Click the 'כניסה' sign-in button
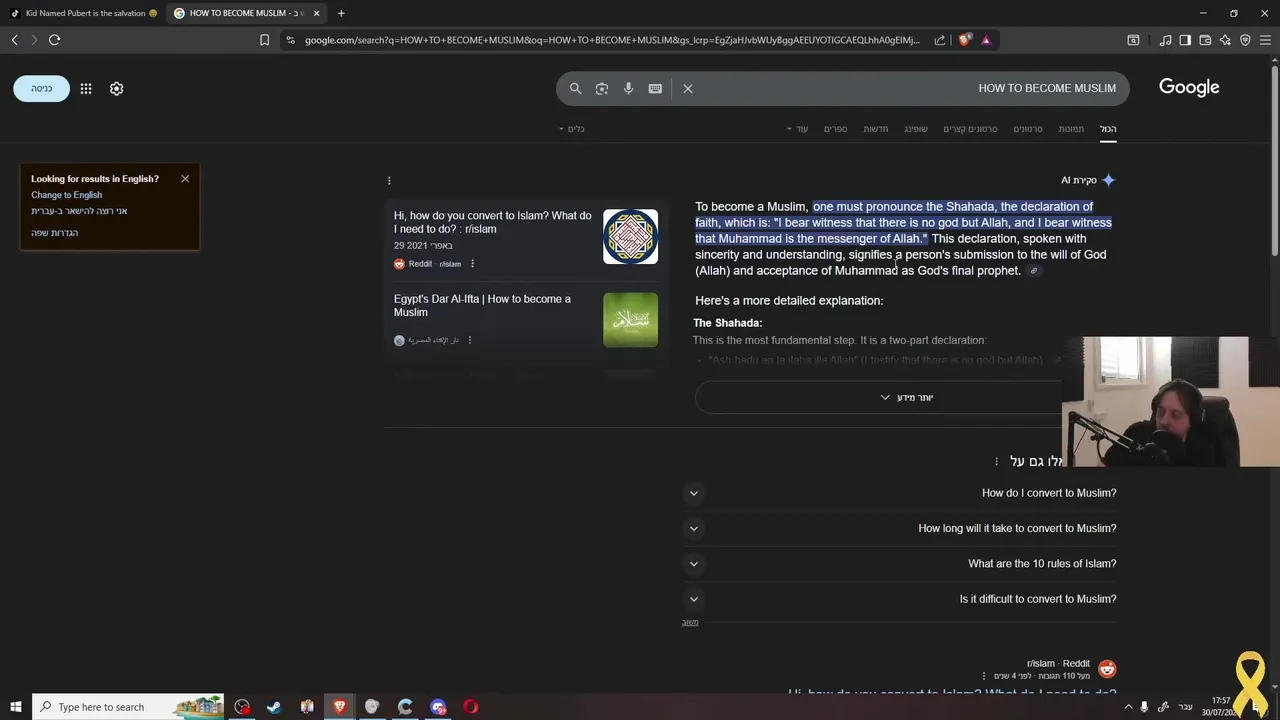 [41, 88]
